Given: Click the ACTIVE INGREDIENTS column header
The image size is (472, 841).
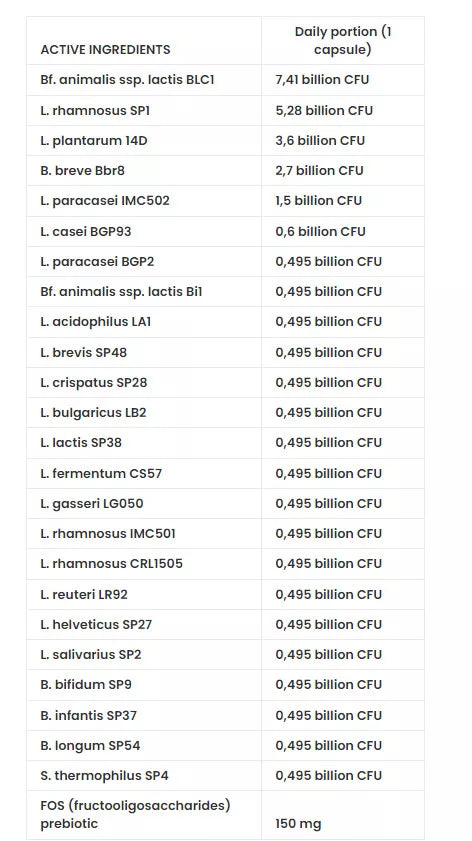Looking at the screenshot, I should pyautogui.click(x=105, y=49).
